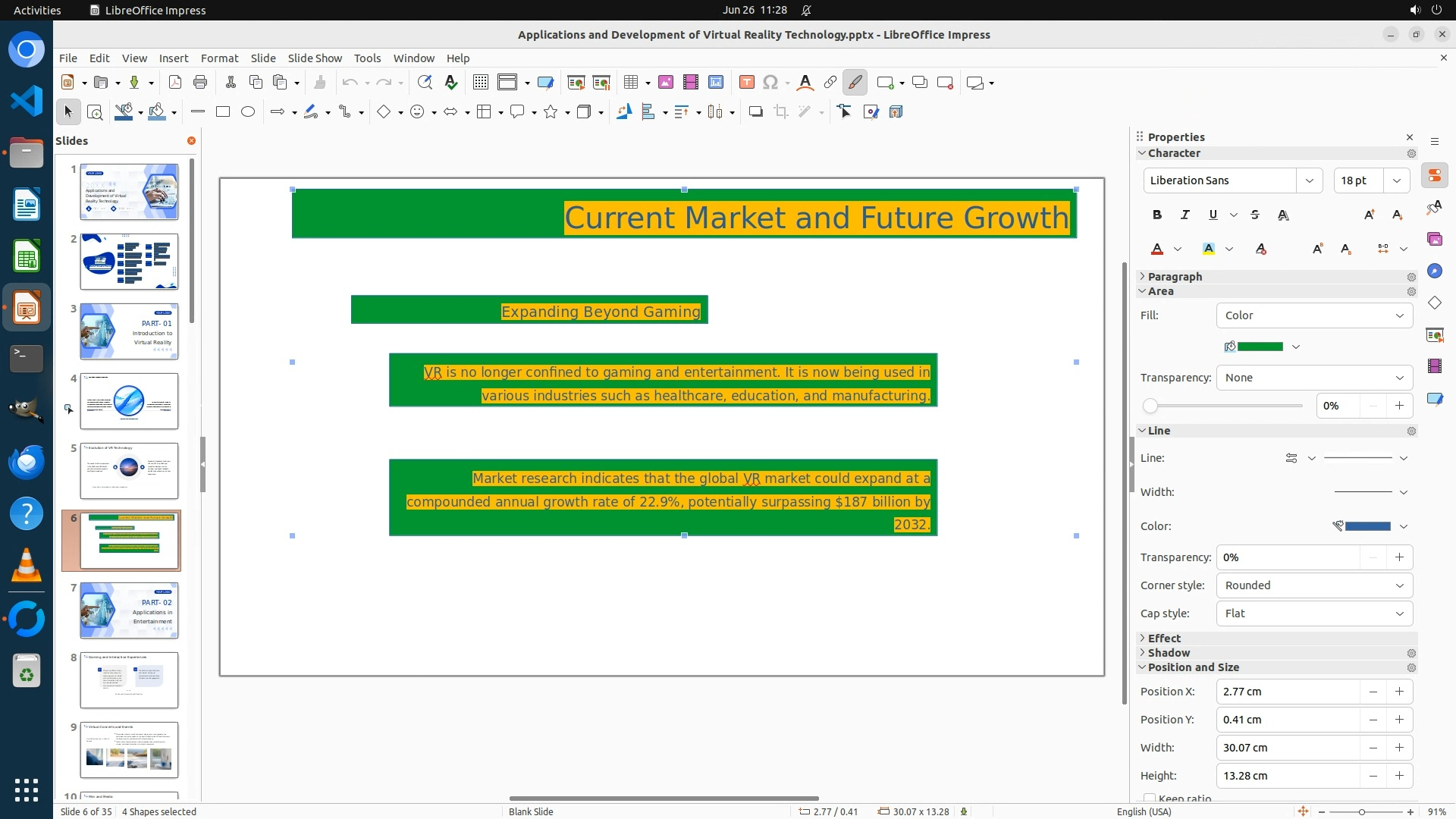Select the Rectangle shape tool
This screenshot has width=1456, height=819.
223,112
